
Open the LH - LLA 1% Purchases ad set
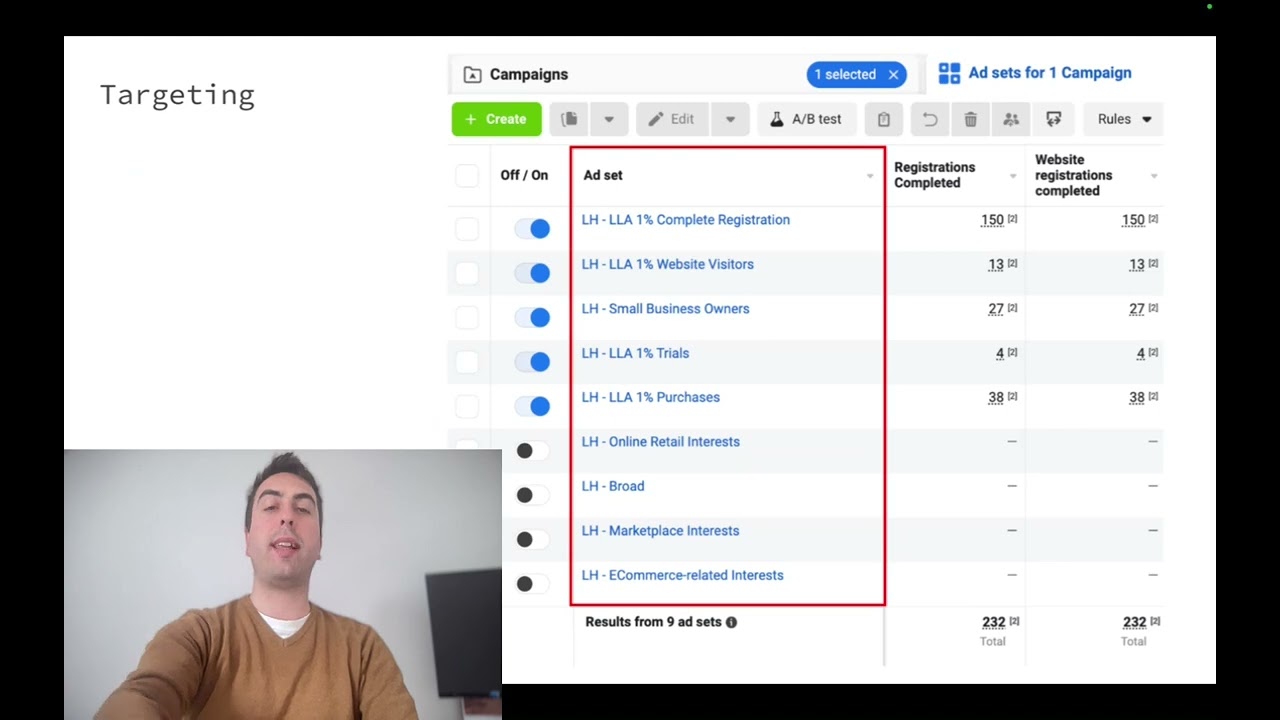tap(651, 397)
